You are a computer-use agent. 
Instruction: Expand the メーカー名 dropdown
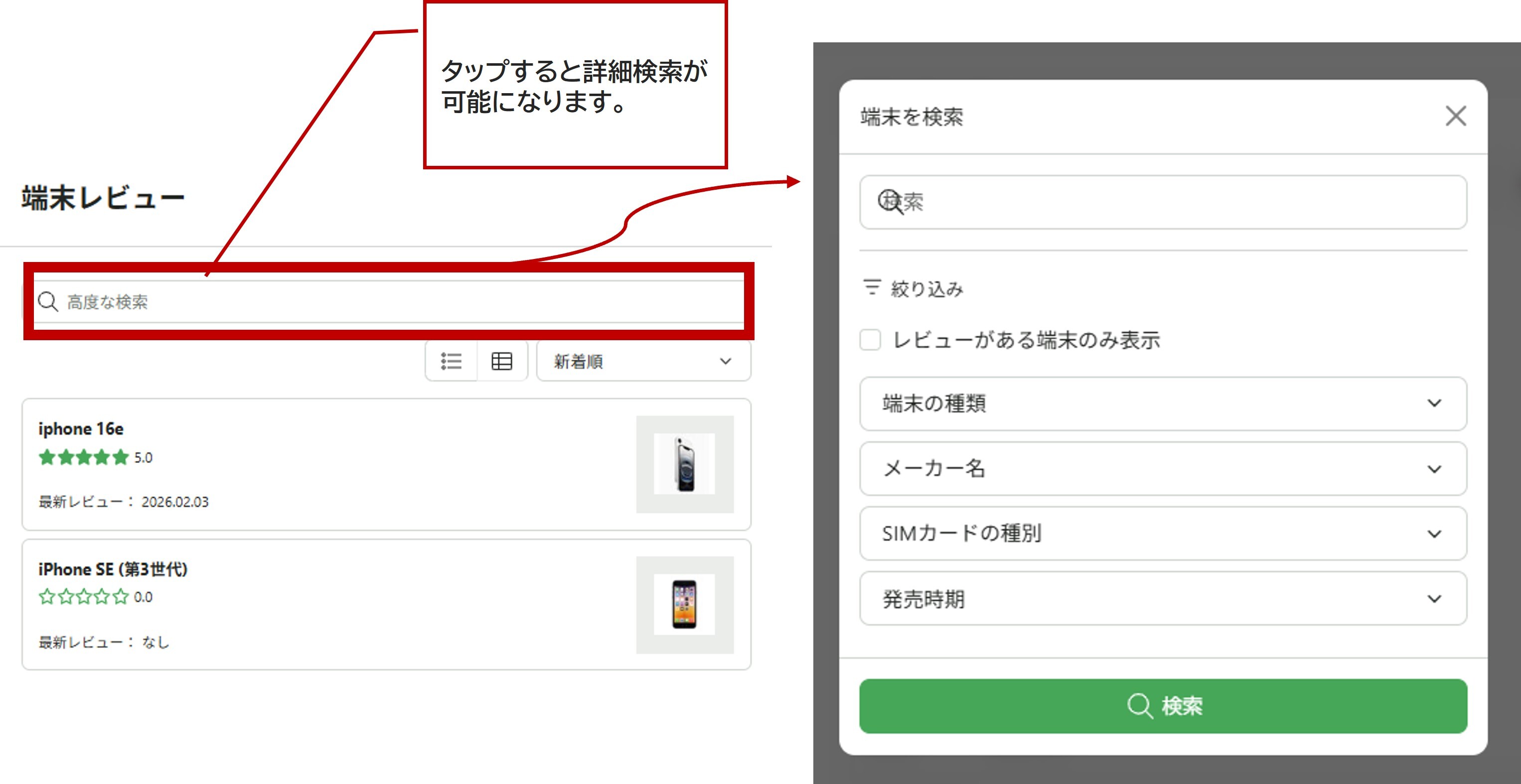tap(1163, 468)
